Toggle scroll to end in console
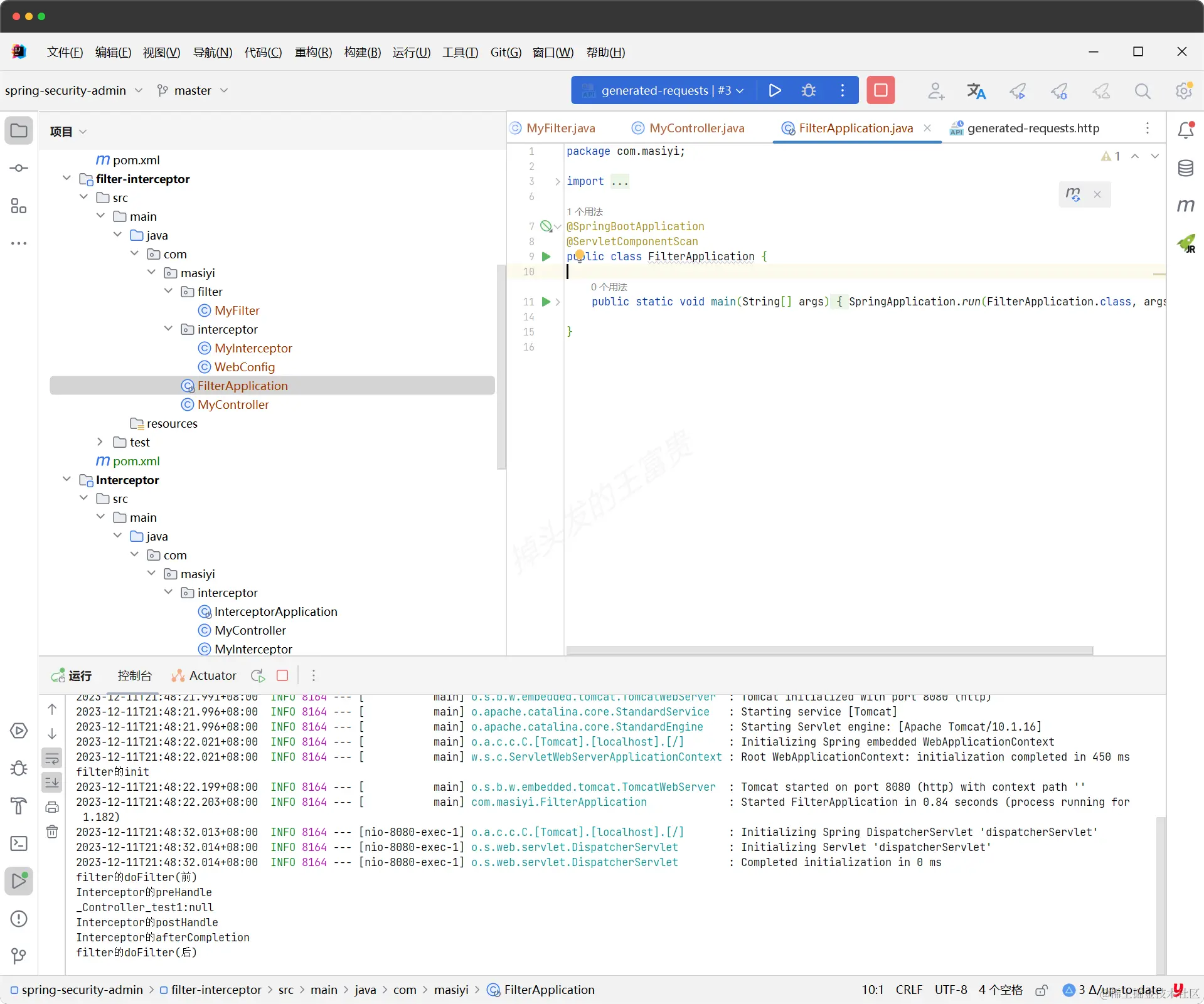This screenshot has width=1204, height=1004. click(52, 783)
